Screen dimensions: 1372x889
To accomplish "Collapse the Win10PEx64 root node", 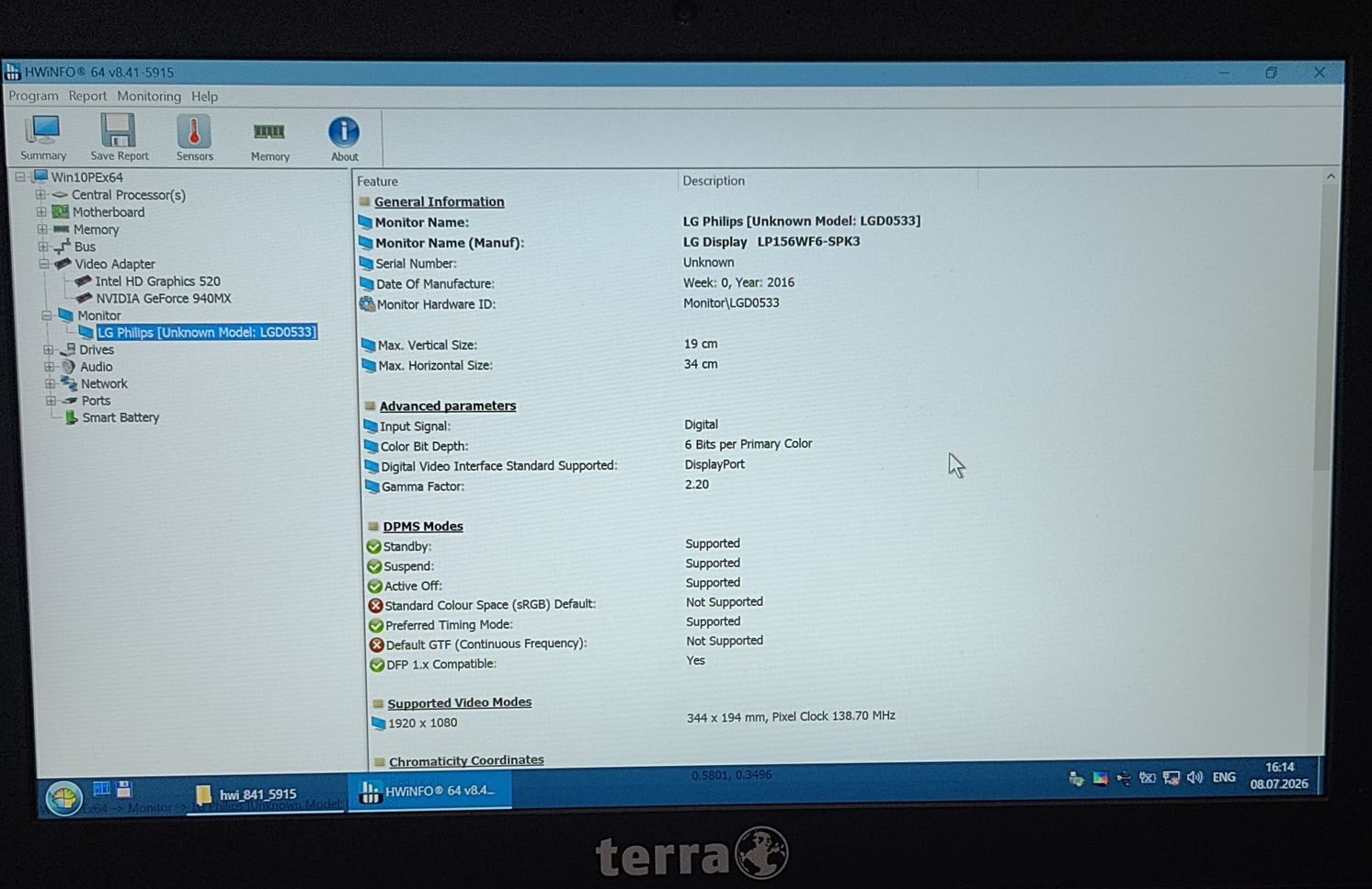I will click(20, 177).
